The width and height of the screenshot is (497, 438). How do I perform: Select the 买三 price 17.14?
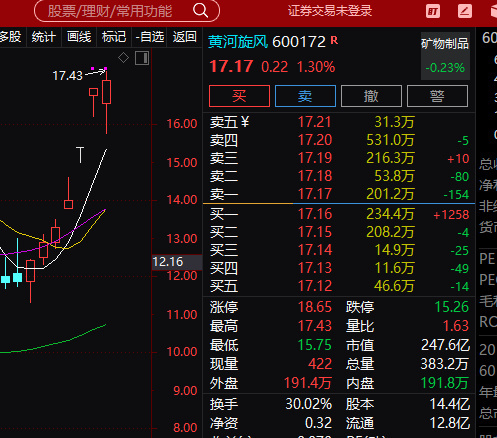point(315,250)
